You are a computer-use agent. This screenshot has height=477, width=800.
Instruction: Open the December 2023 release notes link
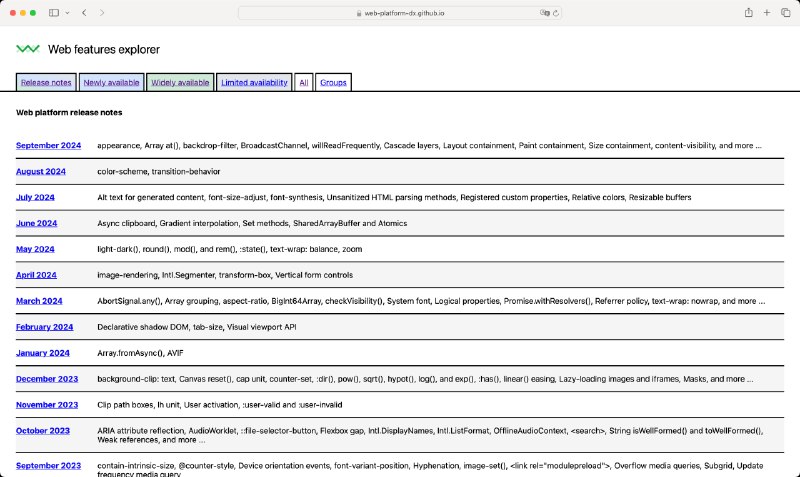47,379
